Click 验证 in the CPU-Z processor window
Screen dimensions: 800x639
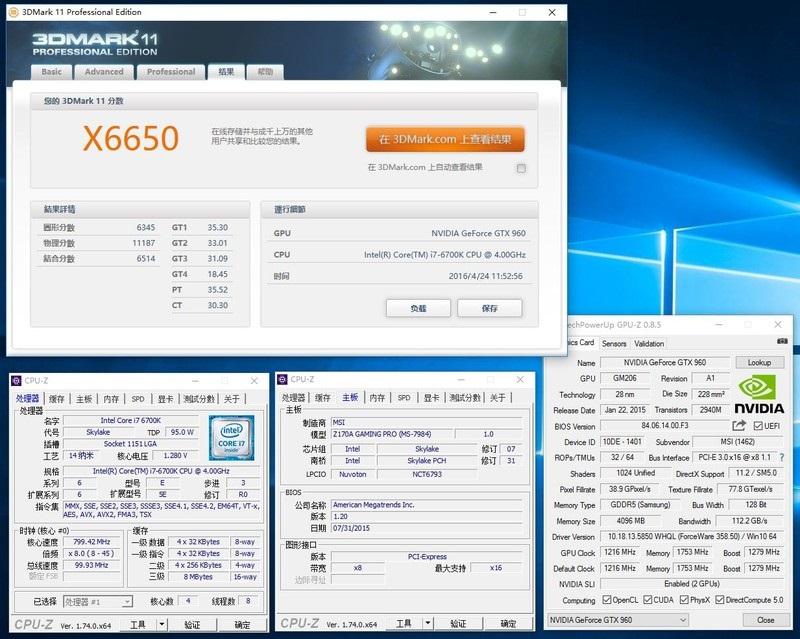tap(192, 625)
